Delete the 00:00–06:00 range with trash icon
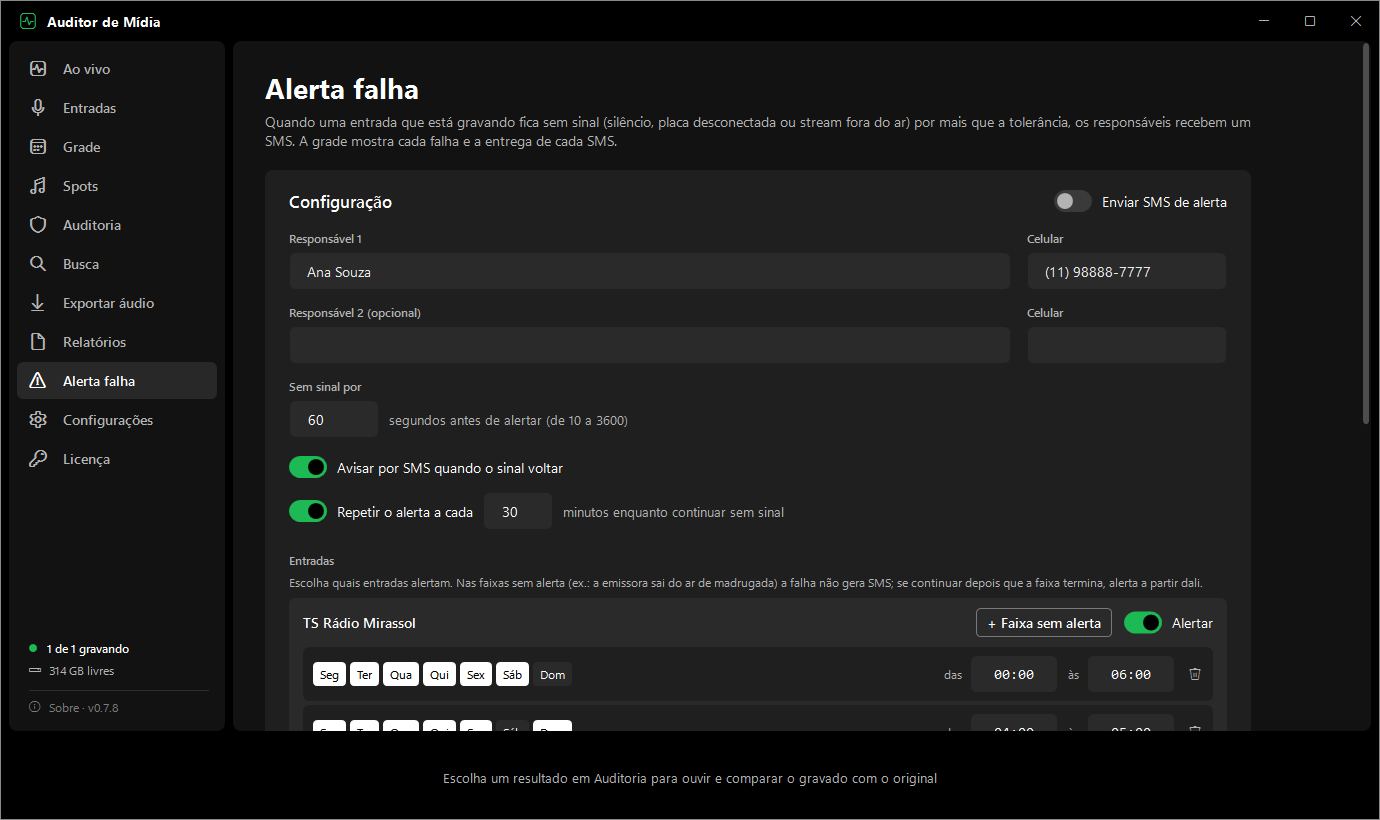 [1194, 674]
